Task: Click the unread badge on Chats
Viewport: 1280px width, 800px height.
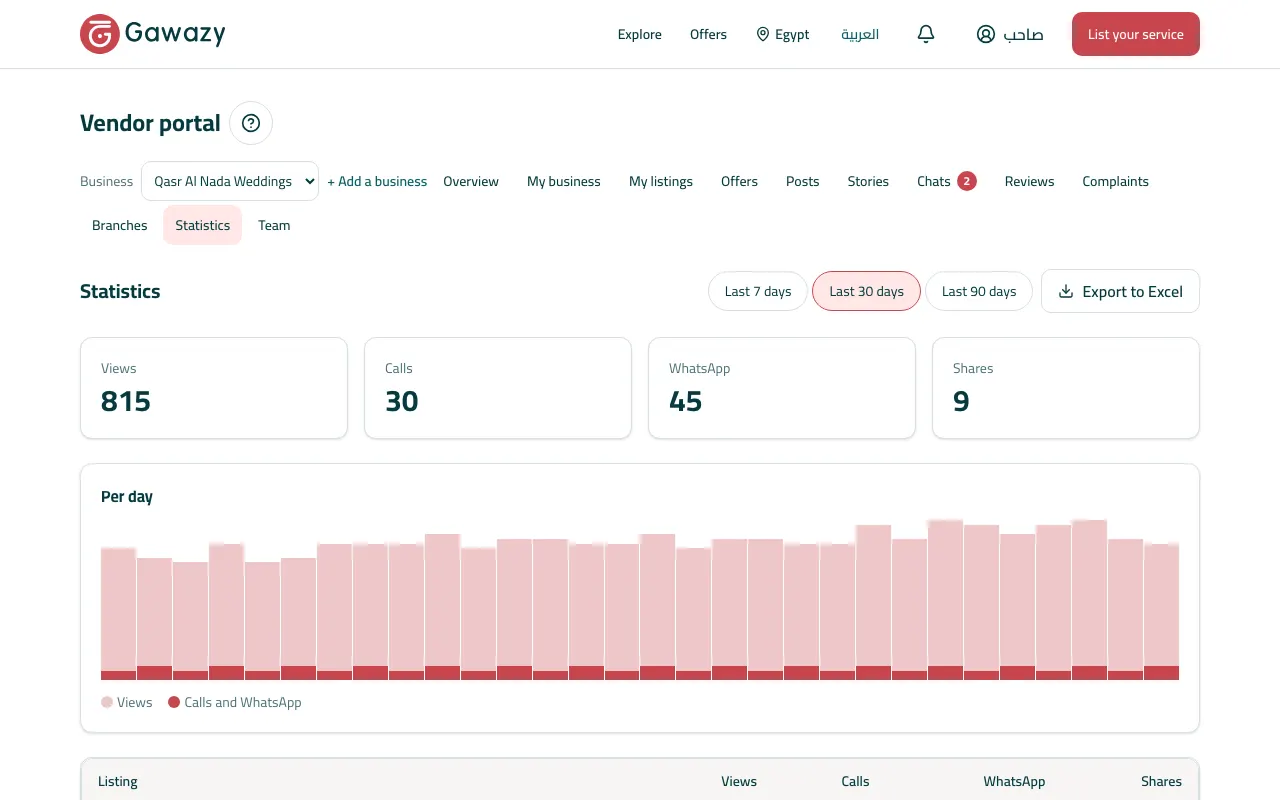Action: 966,181
